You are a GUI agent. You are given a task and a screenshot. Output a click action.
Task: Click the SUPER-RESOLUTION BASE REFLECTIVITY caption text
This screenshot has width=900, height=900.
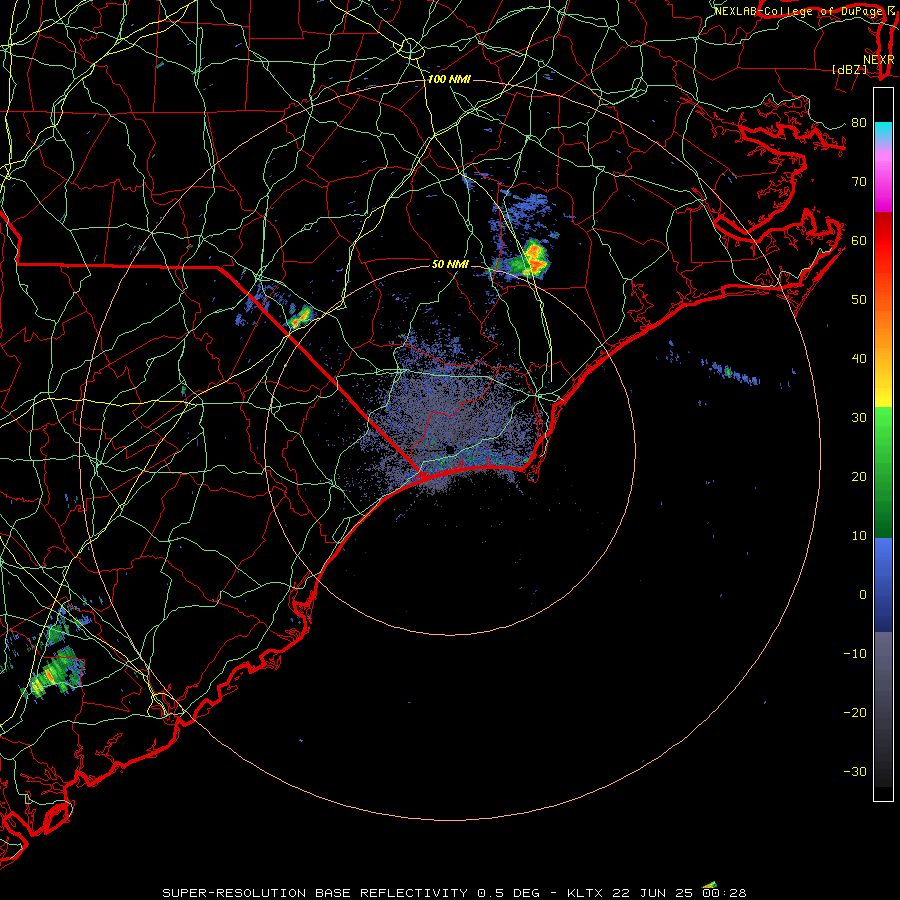tap(315, 893)
